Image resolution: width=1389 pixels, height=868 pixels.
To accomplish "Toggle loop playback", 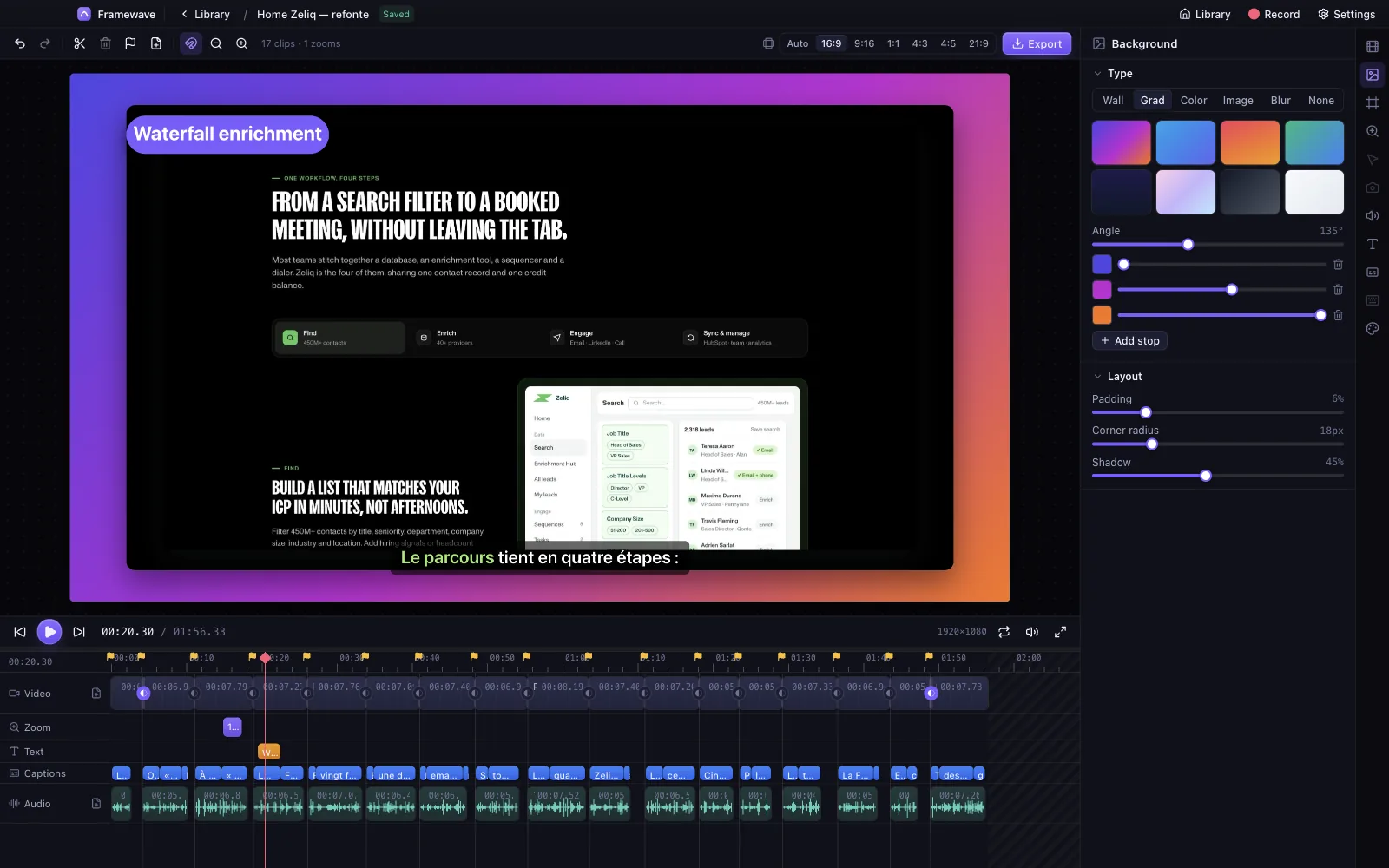I will 1004,632.
